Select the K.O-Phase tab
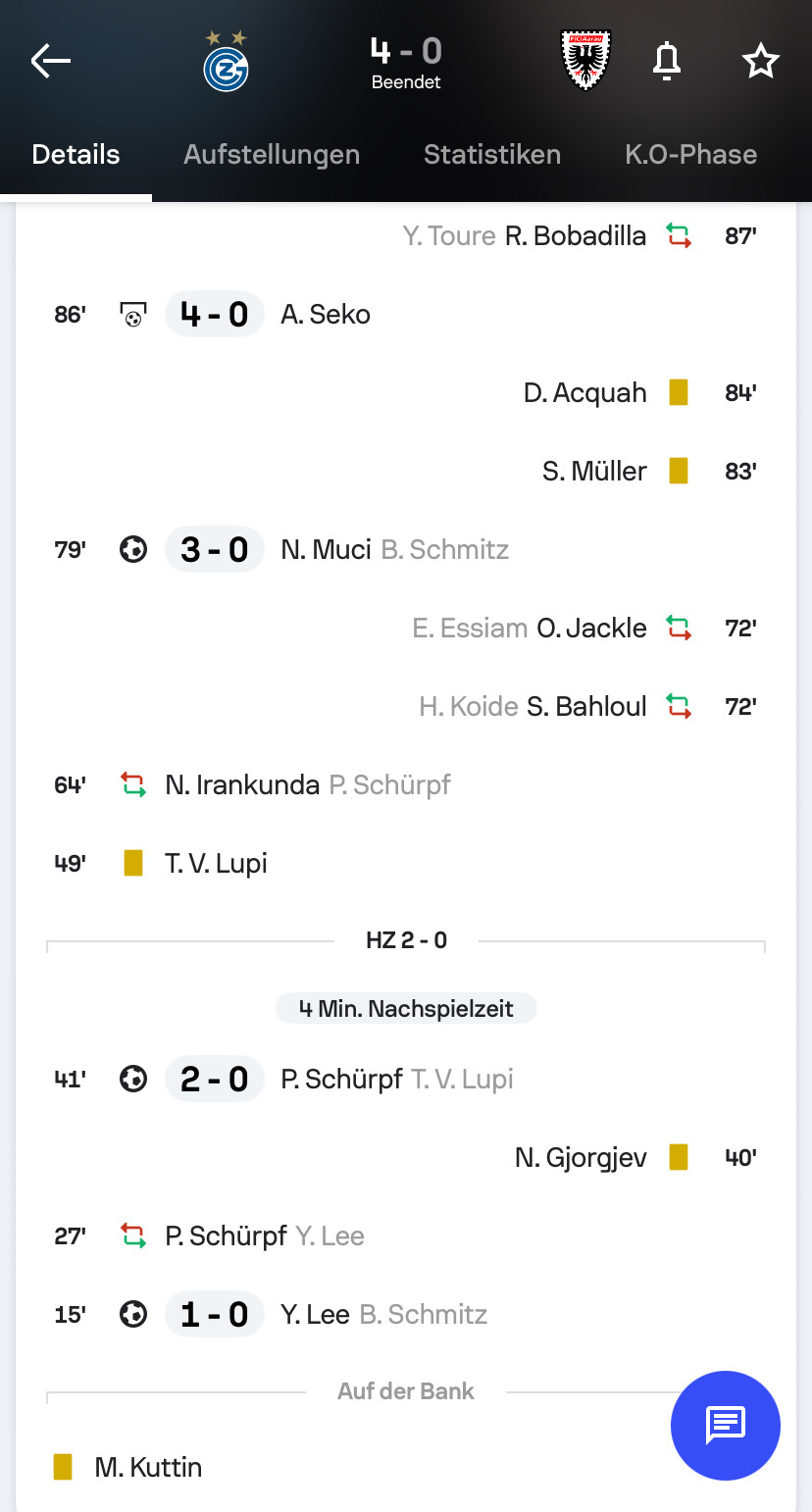Image resolution: width=812 pixels, height=1512 pixels. click(x=690, y=154)
